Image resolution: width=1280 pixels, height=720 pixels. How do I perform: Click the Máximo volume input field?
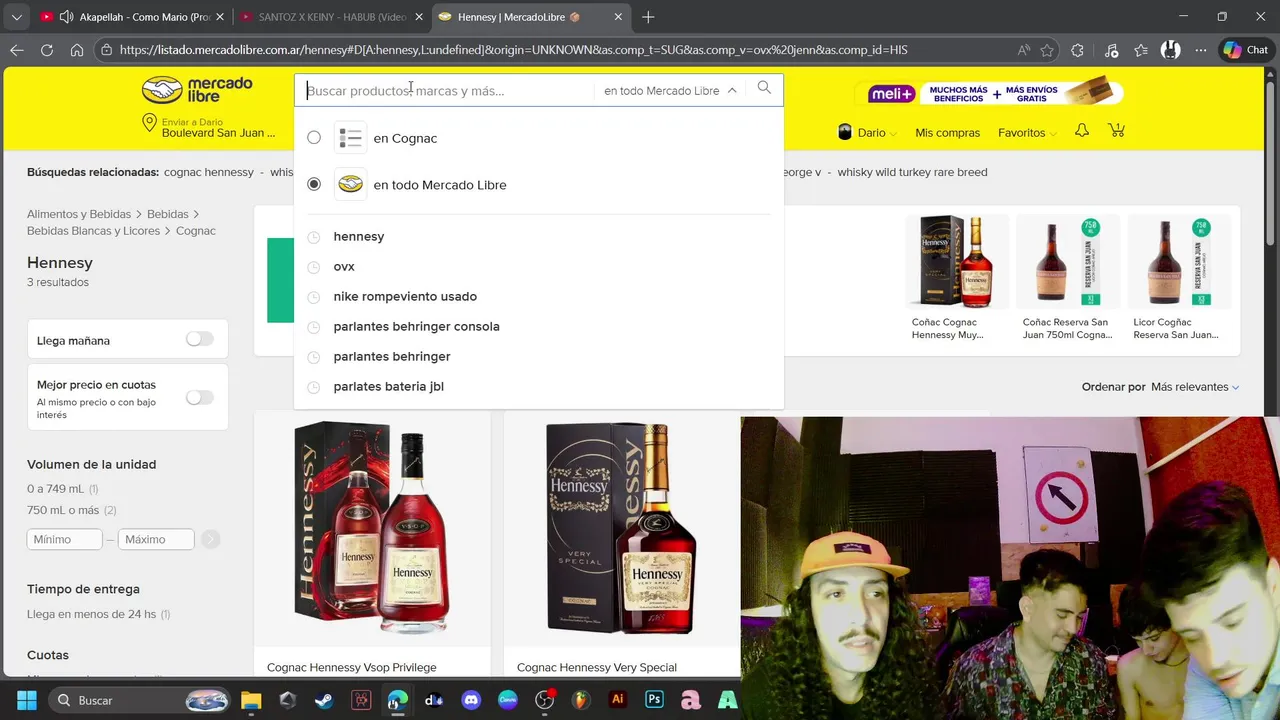[156, 539]
